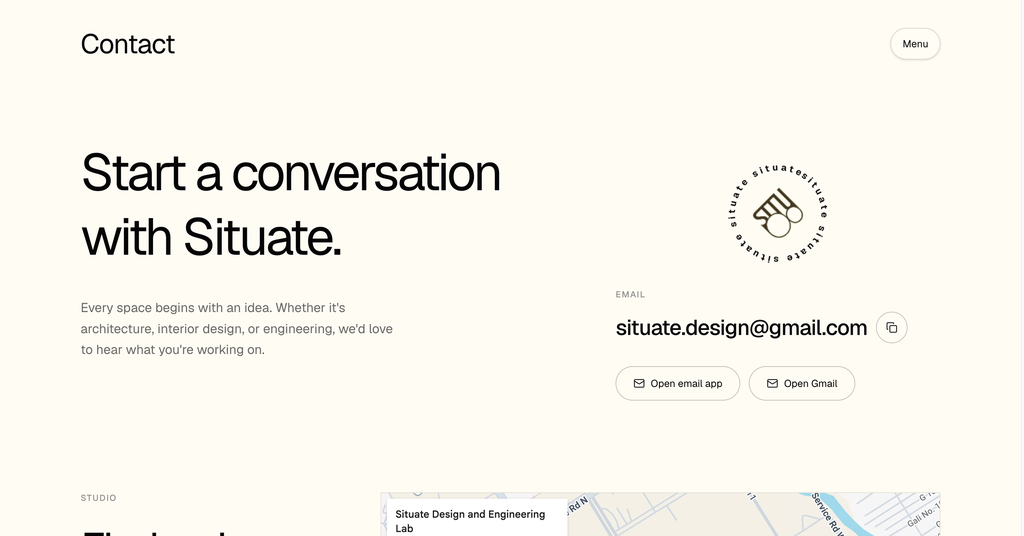This screenshot has width=1024, height=536.
Task: Click the Open Gmail button
Action: tap(801, 383)
